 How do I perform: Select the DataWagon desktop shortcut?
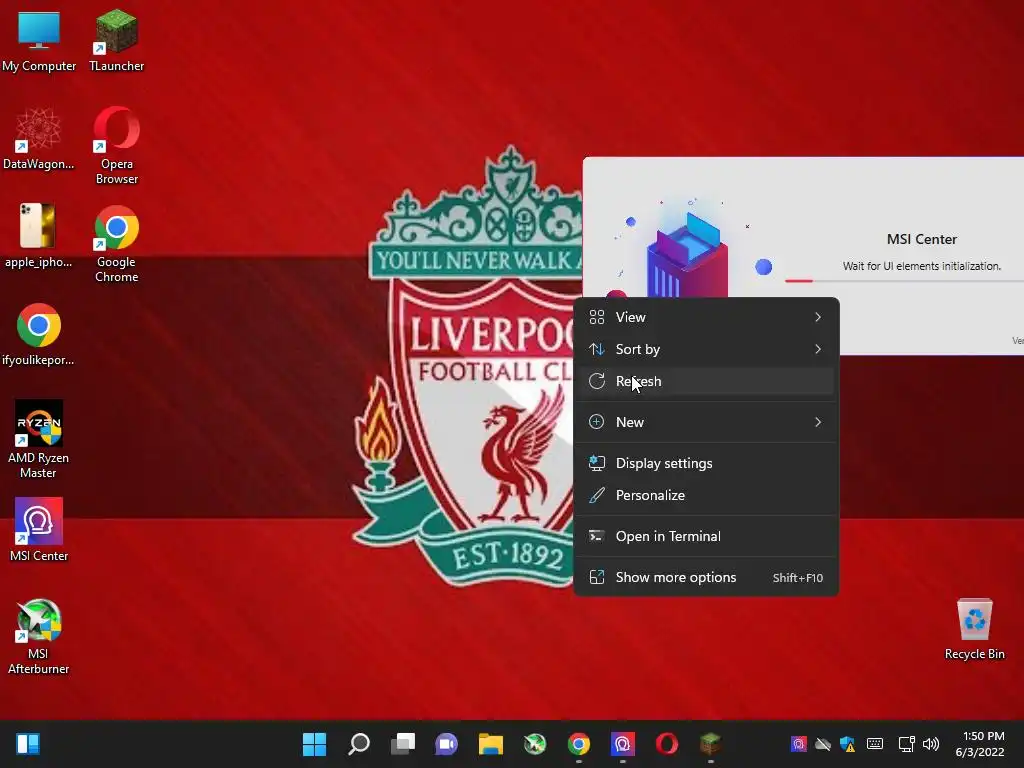point(39,139)
